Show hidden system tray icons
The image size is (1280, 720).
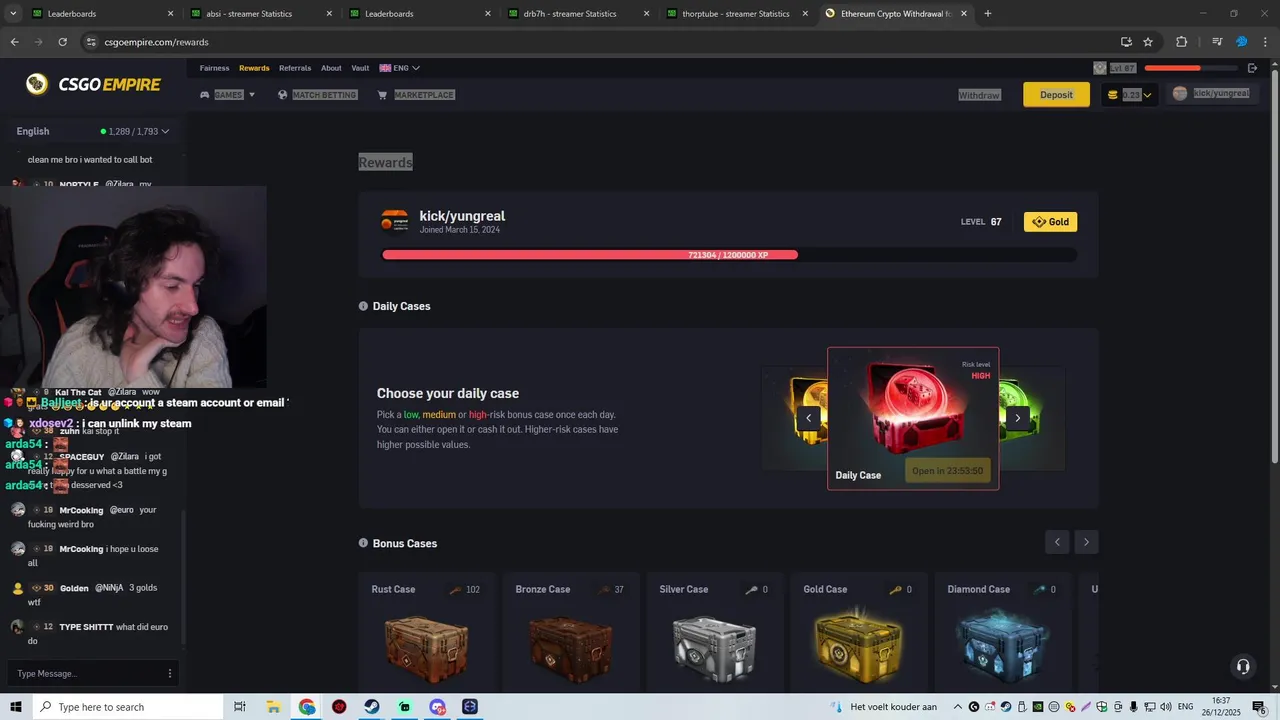pyautogui.click(x=960, y=707)
